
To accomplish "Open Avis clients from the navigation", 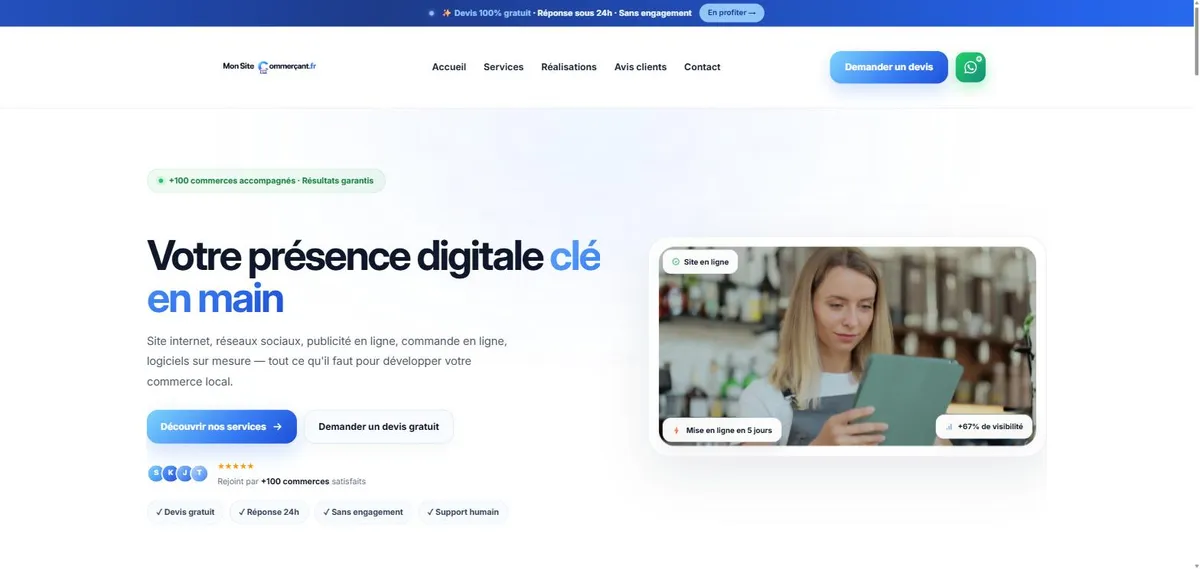I will 640,67.
